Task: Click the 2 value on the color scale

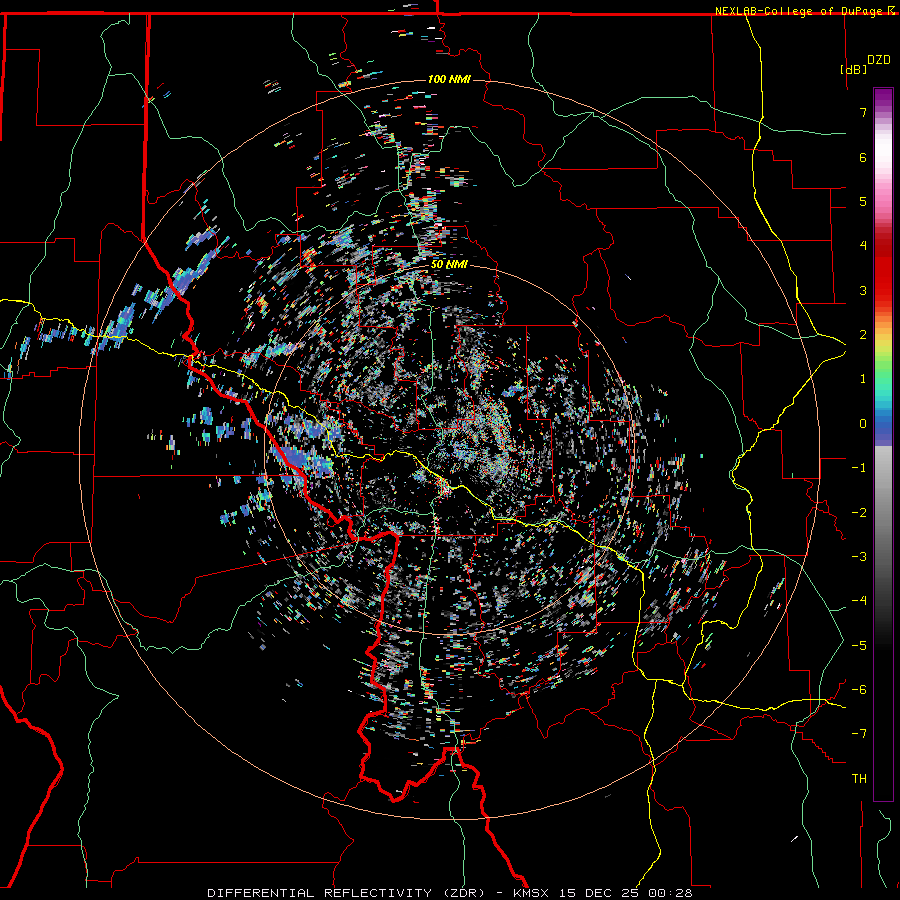Action: point(863,335)
